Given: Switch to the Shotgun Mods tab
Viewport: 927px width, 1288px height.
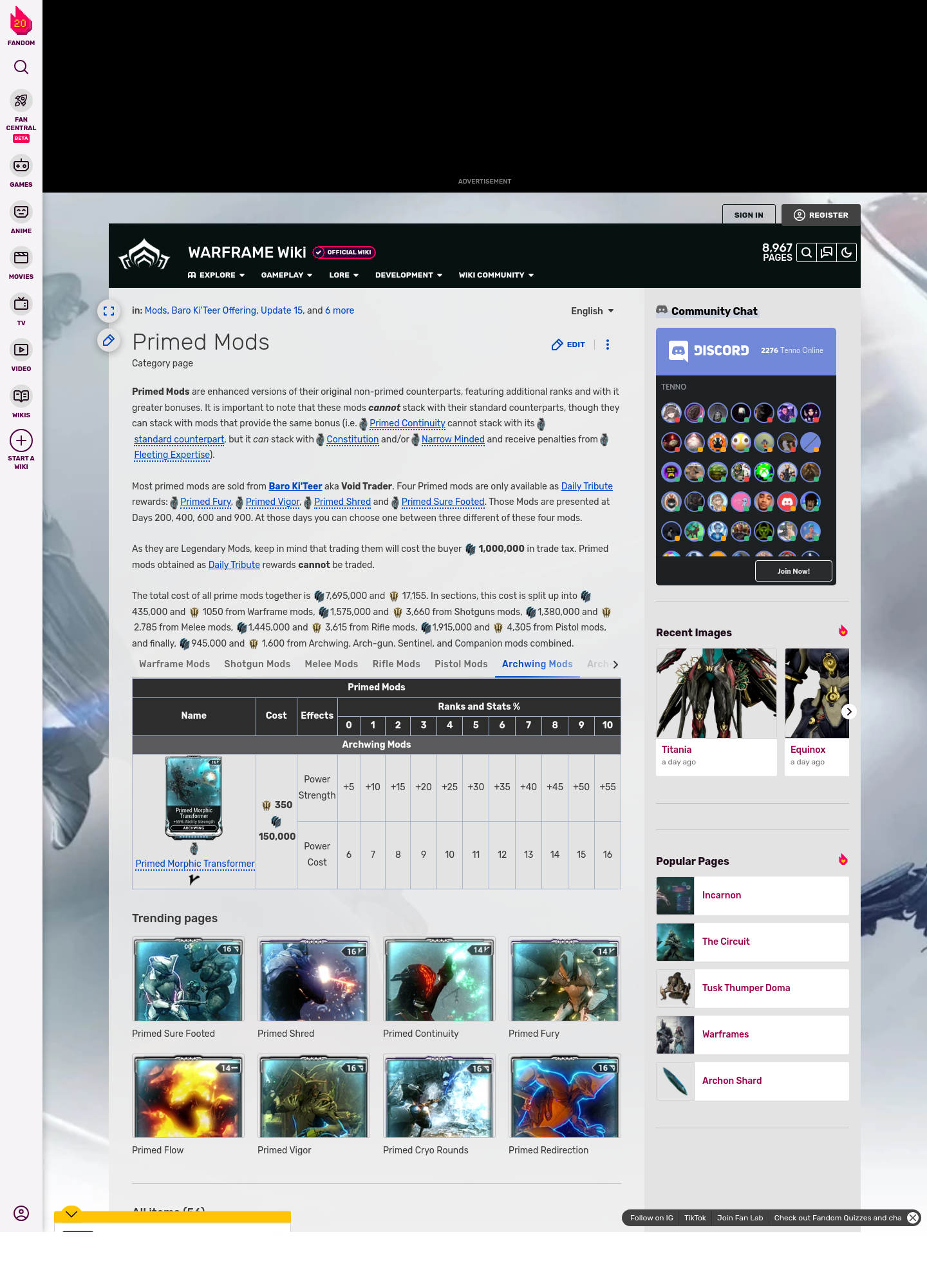Looking at the screenshot, I should tap(257, 664).
